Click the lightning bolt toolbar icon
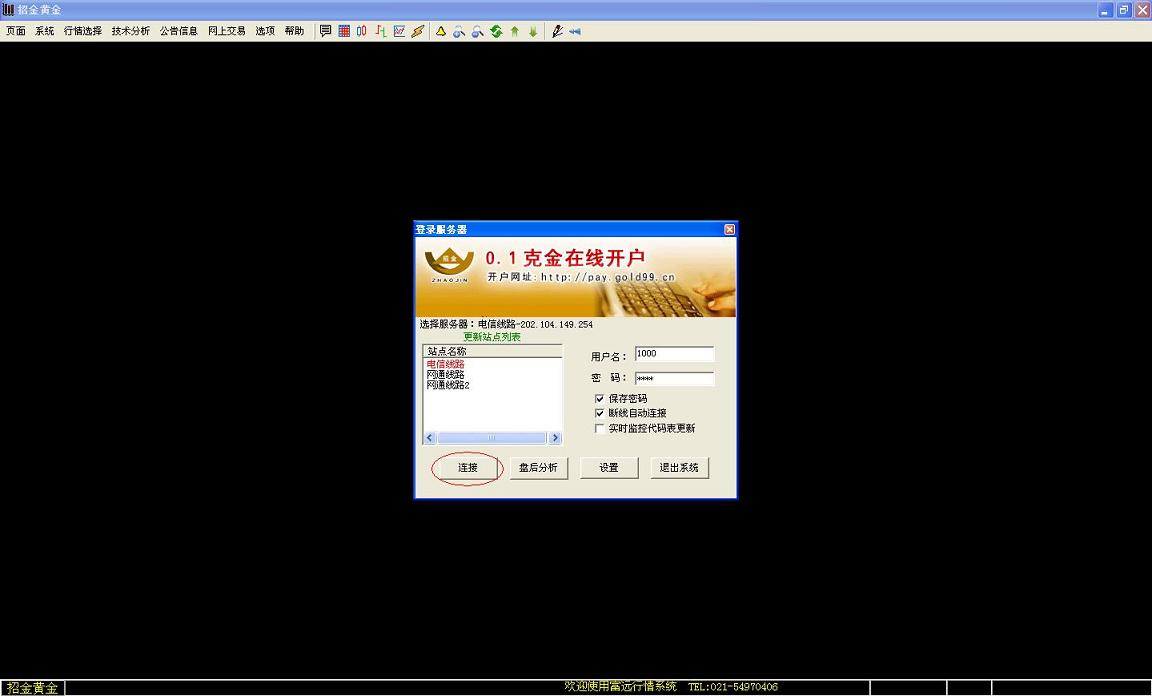The image size is (1152, 696). point(417,31)
